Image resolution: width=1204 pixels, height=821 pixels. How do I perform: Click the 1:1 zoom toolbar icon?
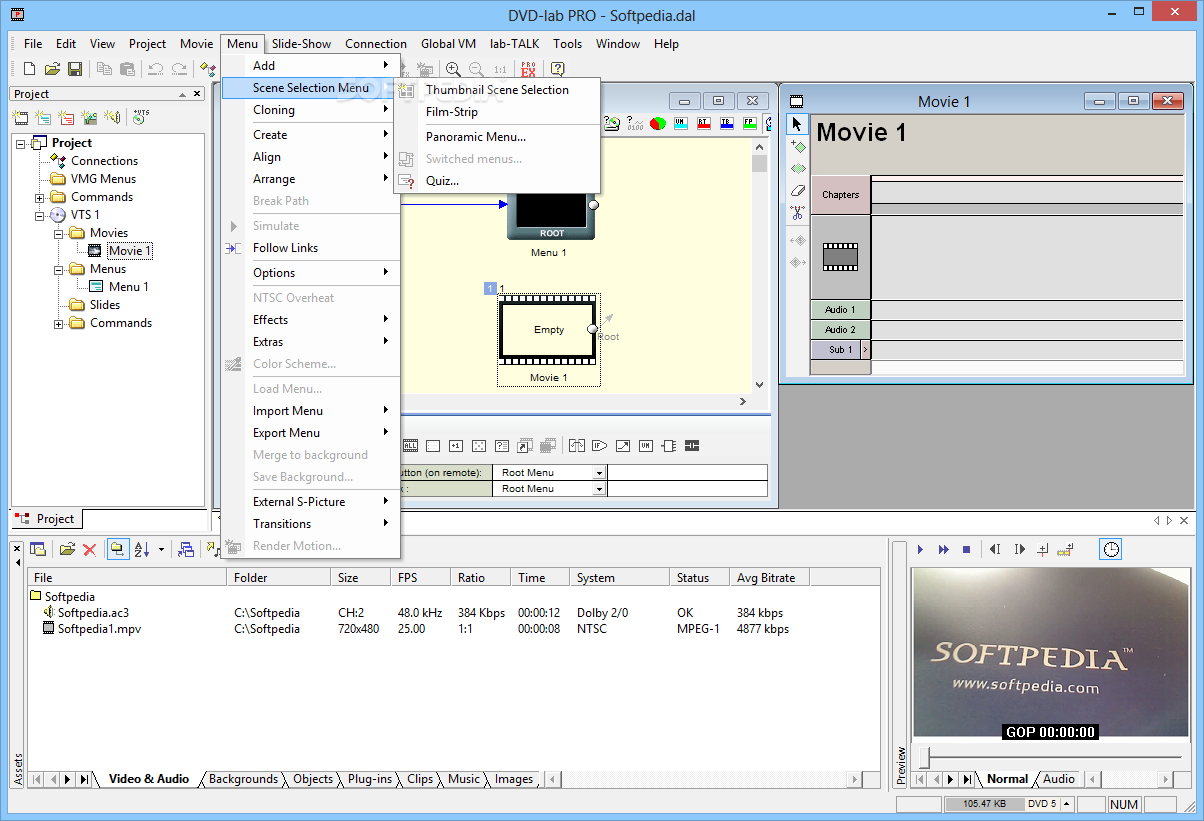point(500,69)
